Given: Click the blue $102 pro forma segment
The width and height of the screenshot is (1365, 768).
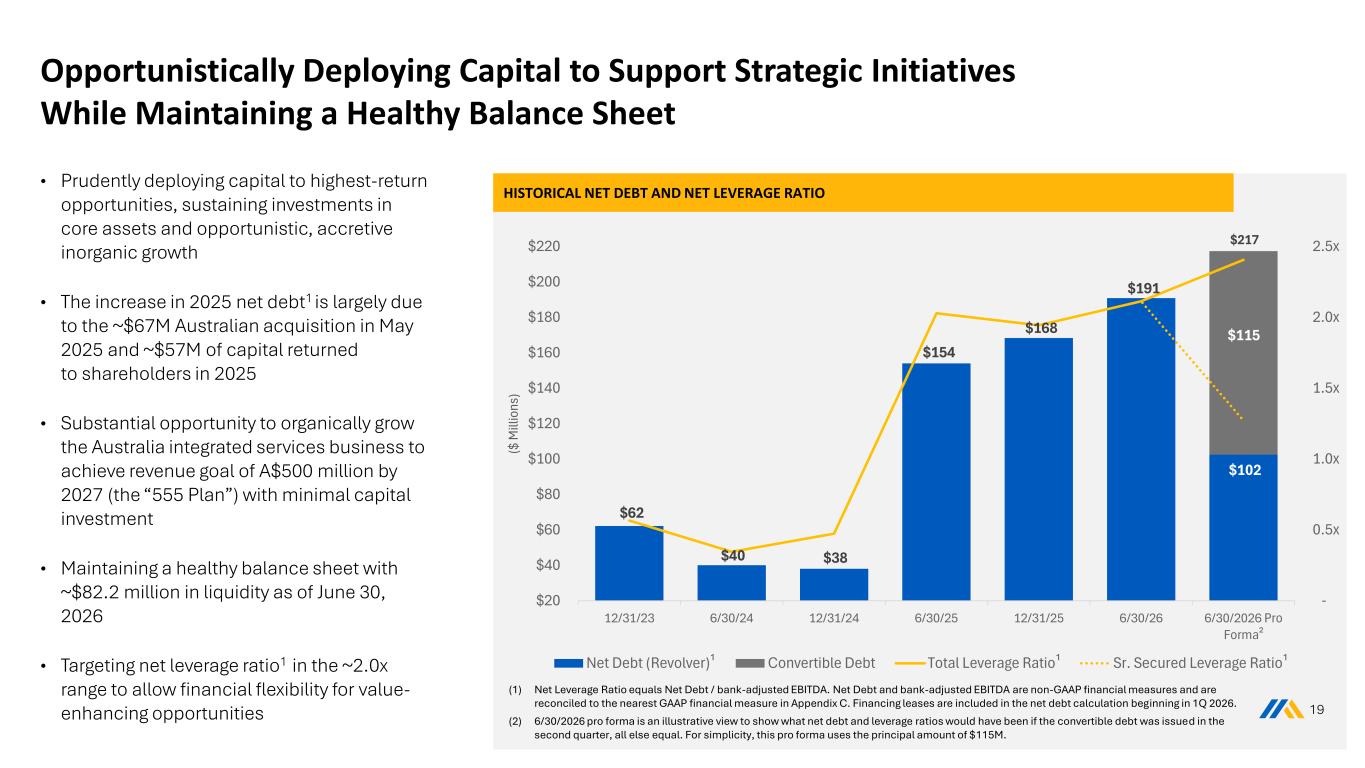Looking at the screenshot, I should [x=1243, y=527].
